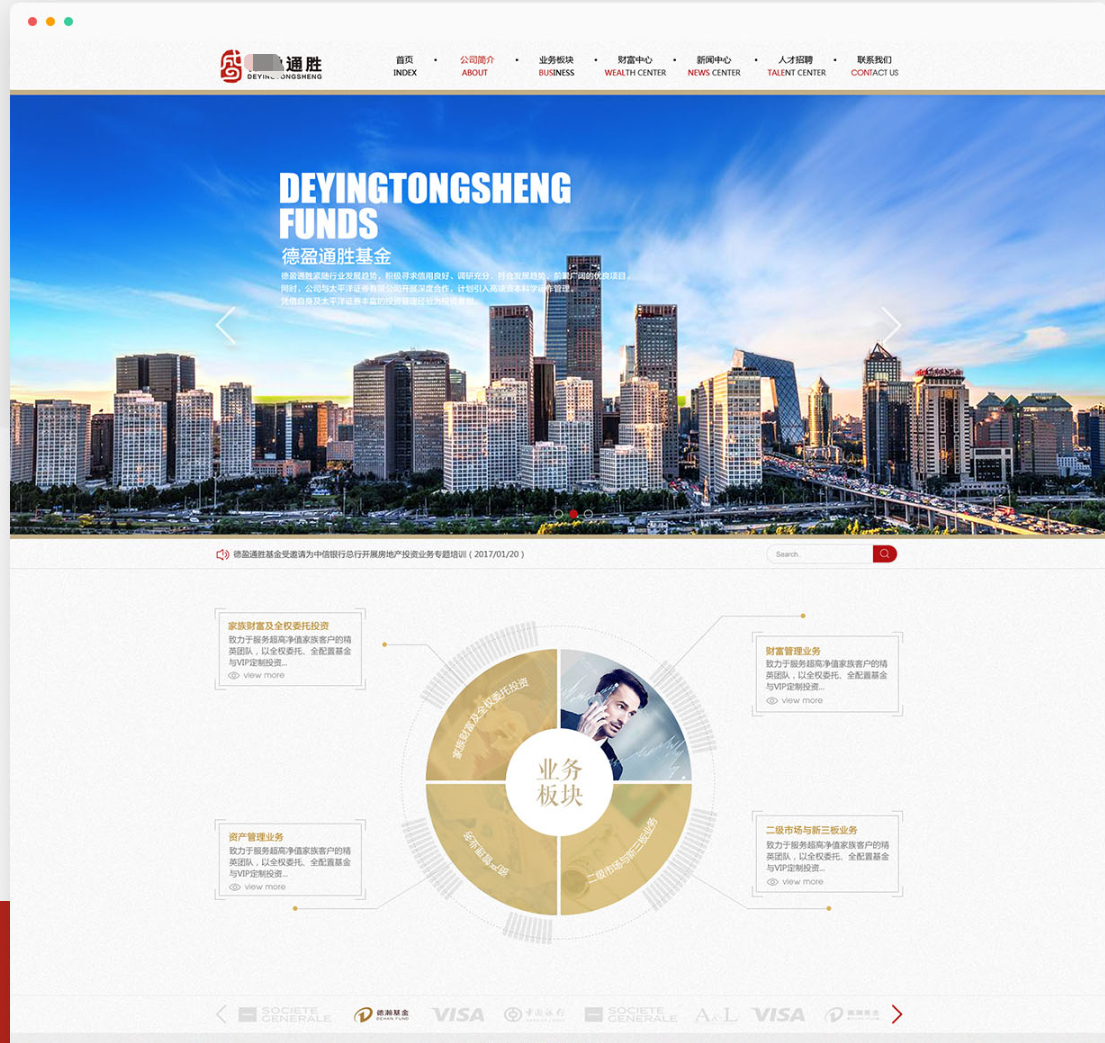This screenshot has height=1043, width=1105.
Task: Open 联系我们 CONTACT US page
Action: (874, 66)
